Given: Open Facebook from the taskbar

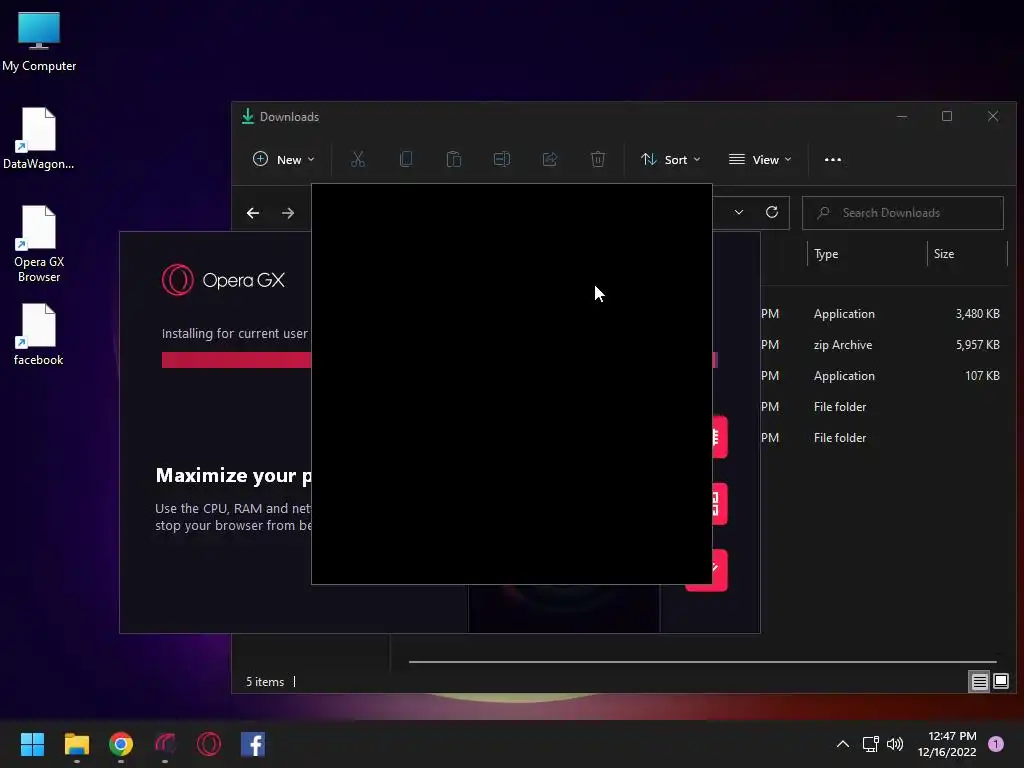Looking at the screenshot, I should pos(253,744).
